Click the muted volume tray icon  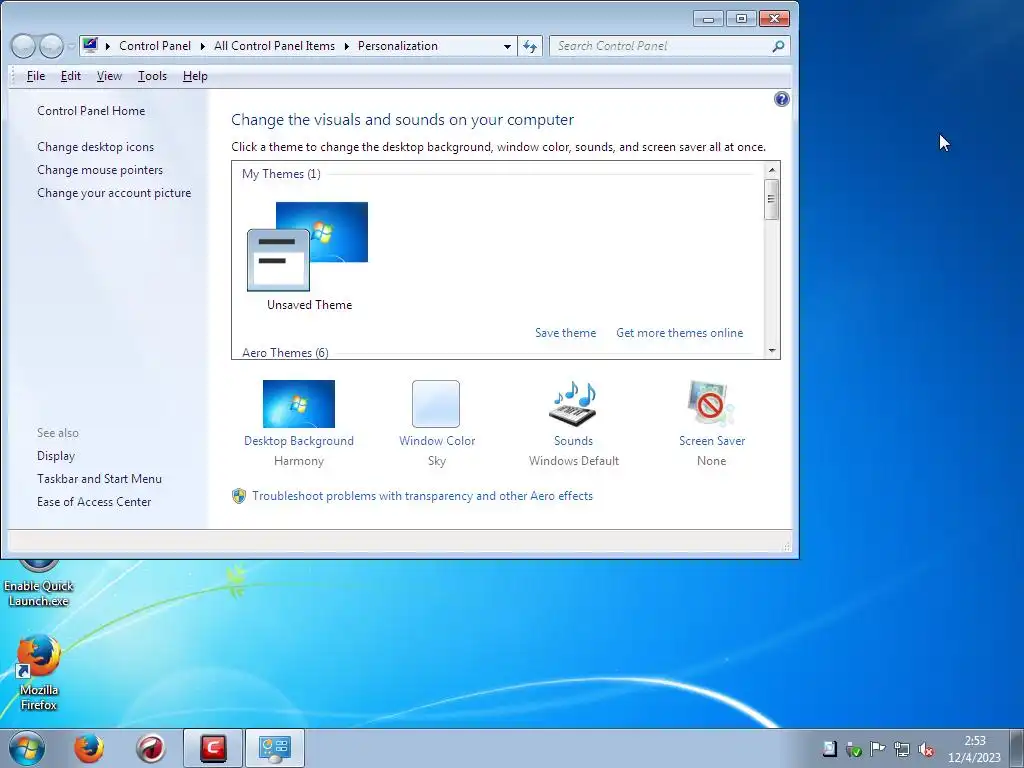pyautogui.click(x=925, y=750)
